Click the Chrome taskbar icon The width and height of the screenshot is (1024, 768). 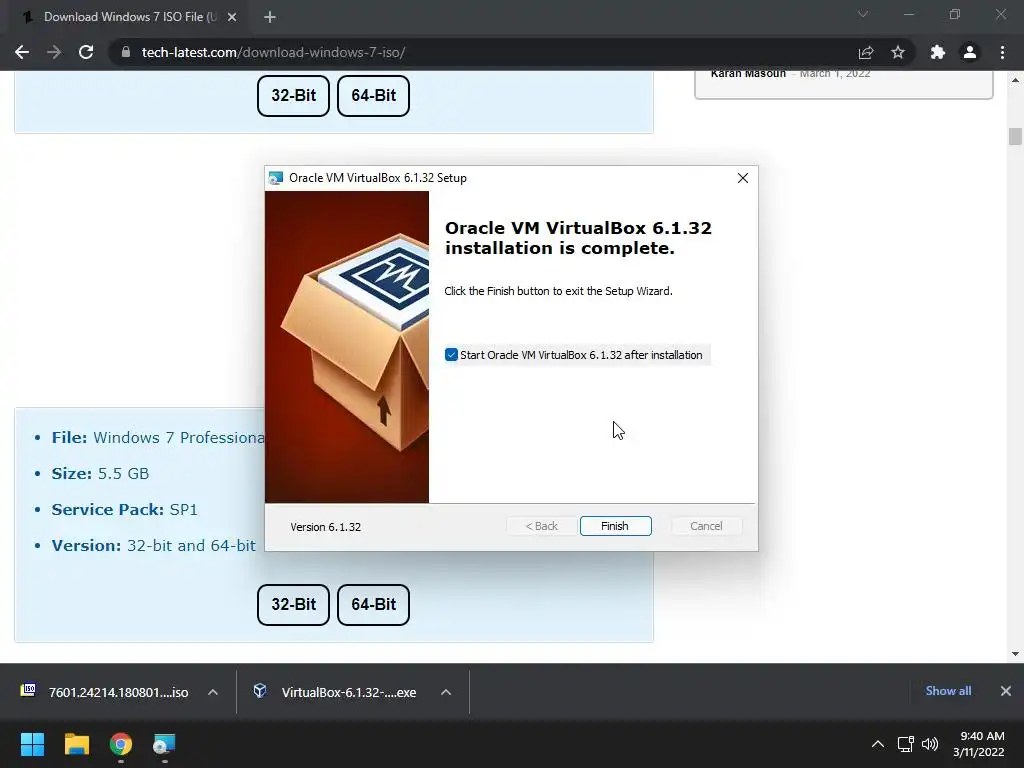click(x=121, y=744)
